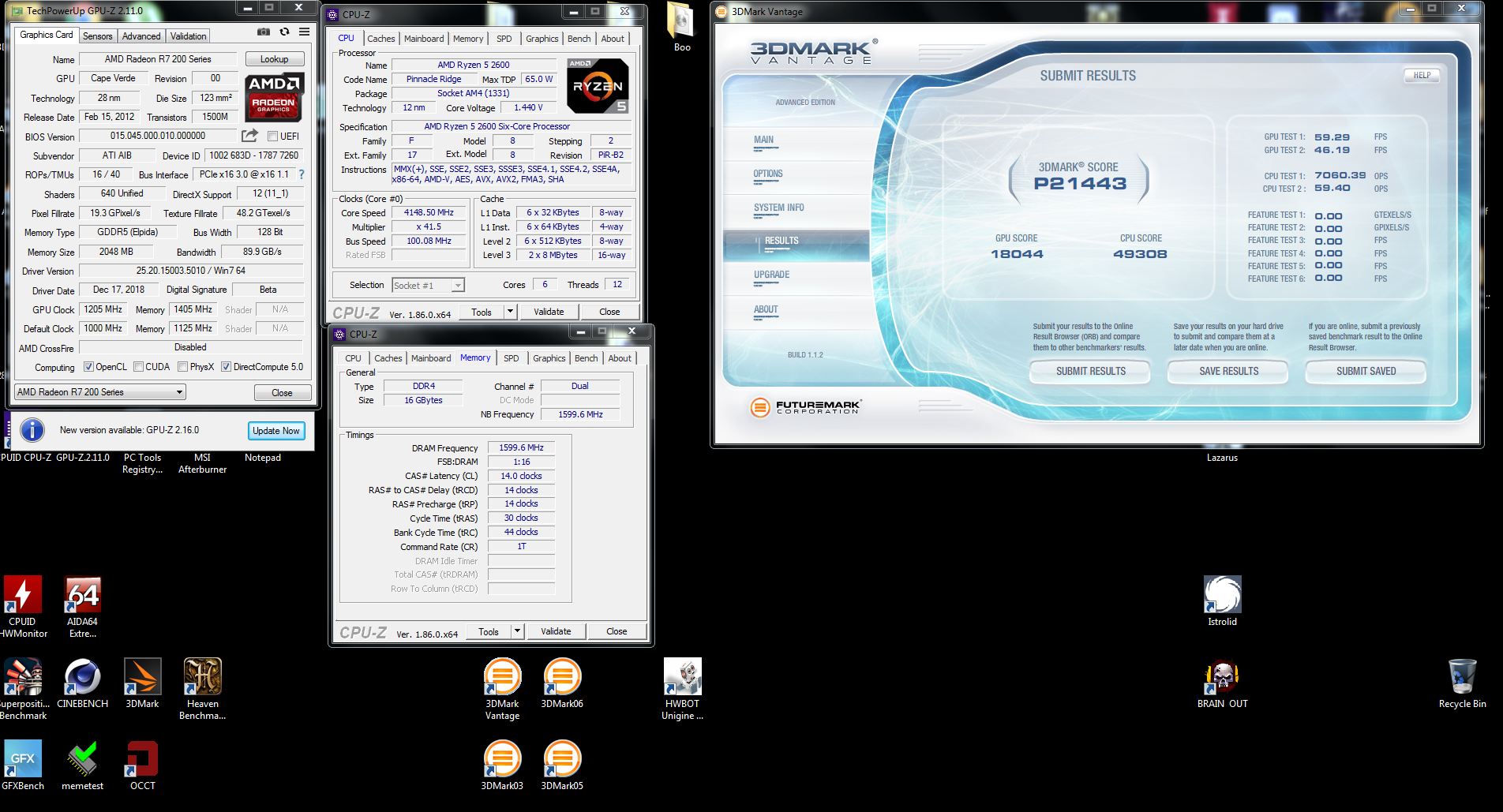1503x812 pixels.
Task: Open Graphics tab in lower CPU-Z window
Action: (x=549, y=358)
